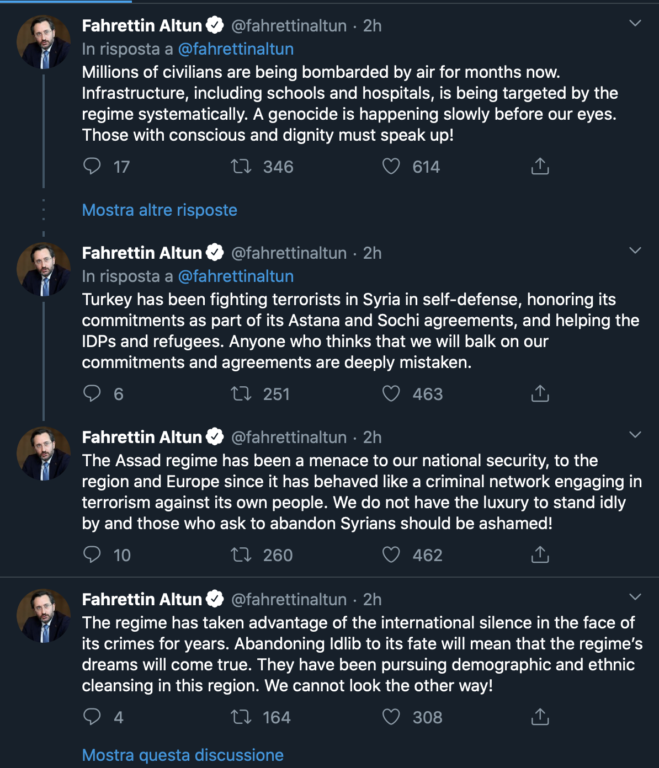This screenshot has width=659, height=768.
Task: Reply to the tweet with 10 comments
Action: pos(92,555)
